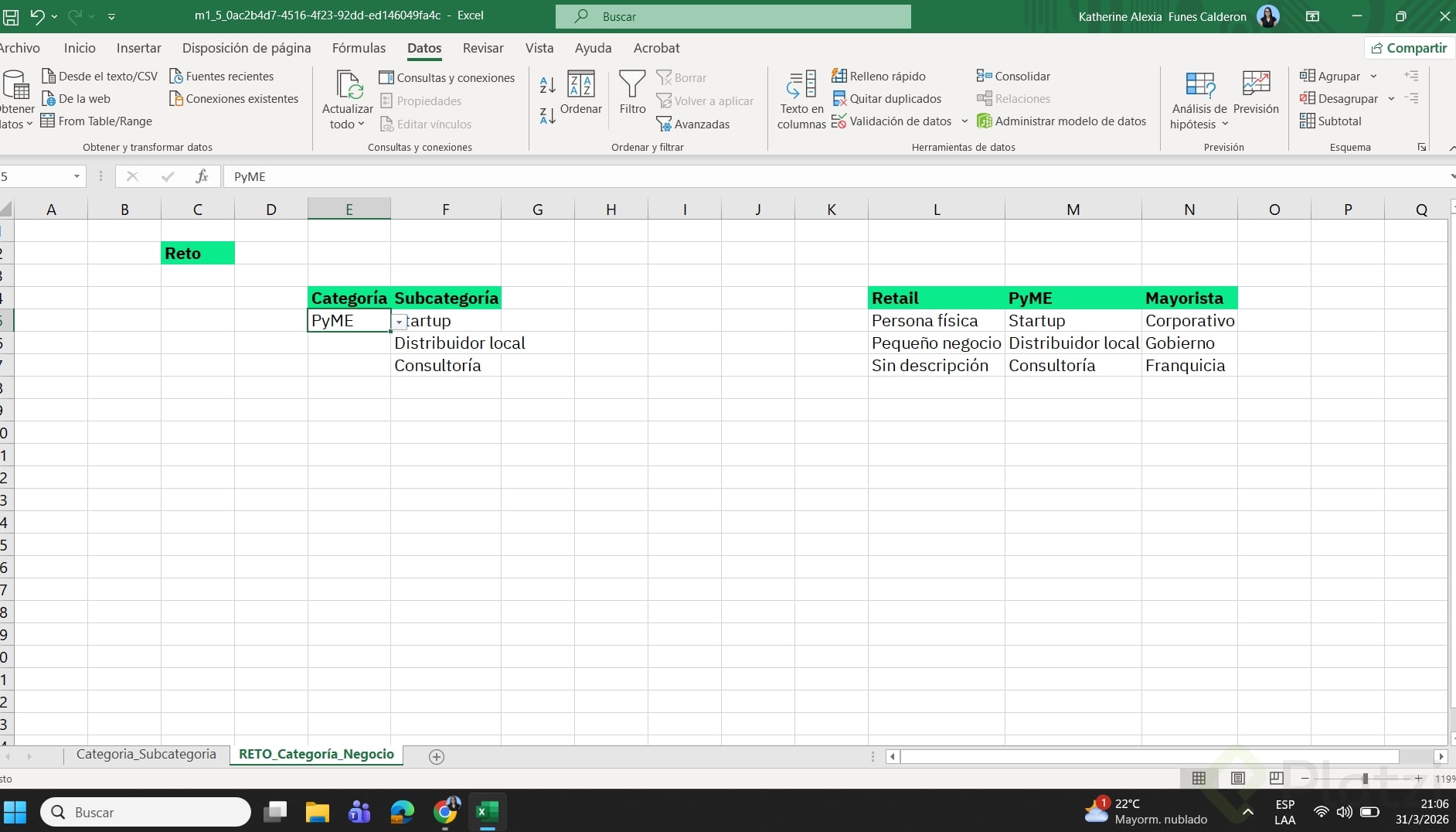Open Validación de datos

pyautogui.click(x=892, y=121)
